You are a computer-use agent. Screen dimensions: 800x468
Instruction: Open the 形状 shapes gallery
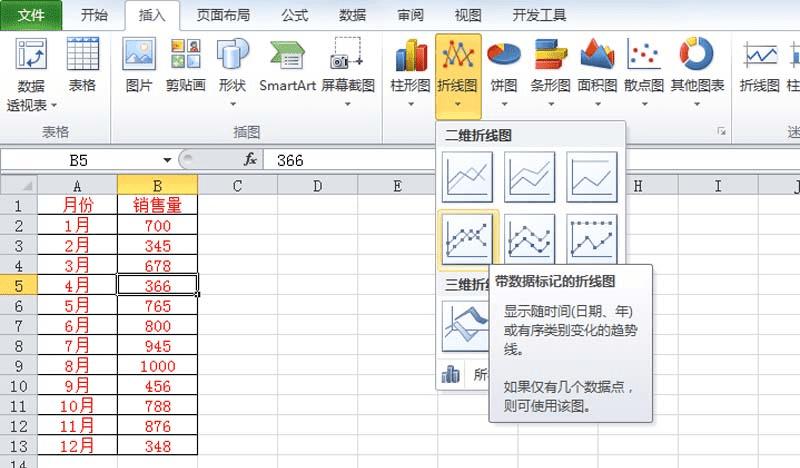tap(233, 54)
